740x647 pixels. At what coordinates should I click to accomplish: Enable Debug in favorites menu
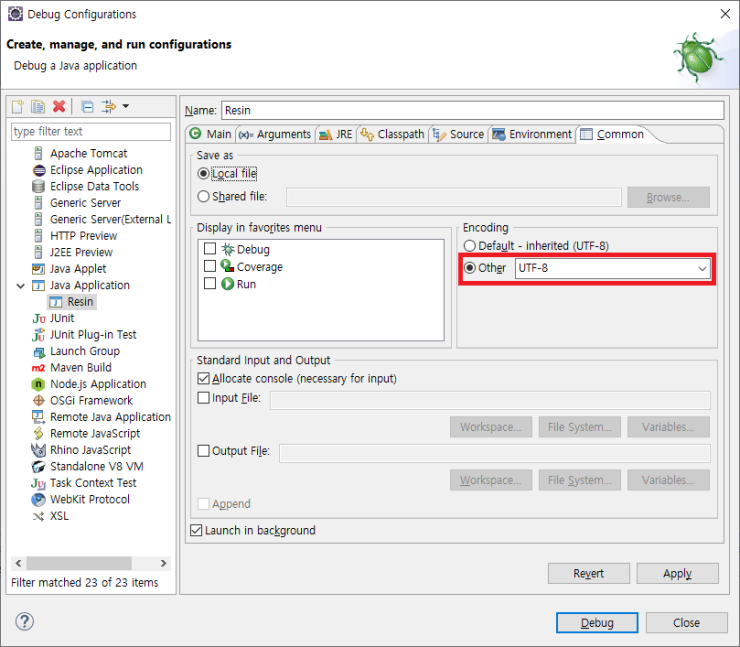[x=210, y=249]
